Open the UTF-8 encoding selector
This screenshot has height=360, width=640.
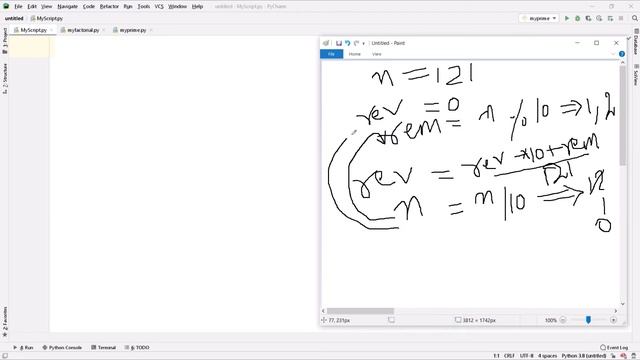(x=526, y=356)
